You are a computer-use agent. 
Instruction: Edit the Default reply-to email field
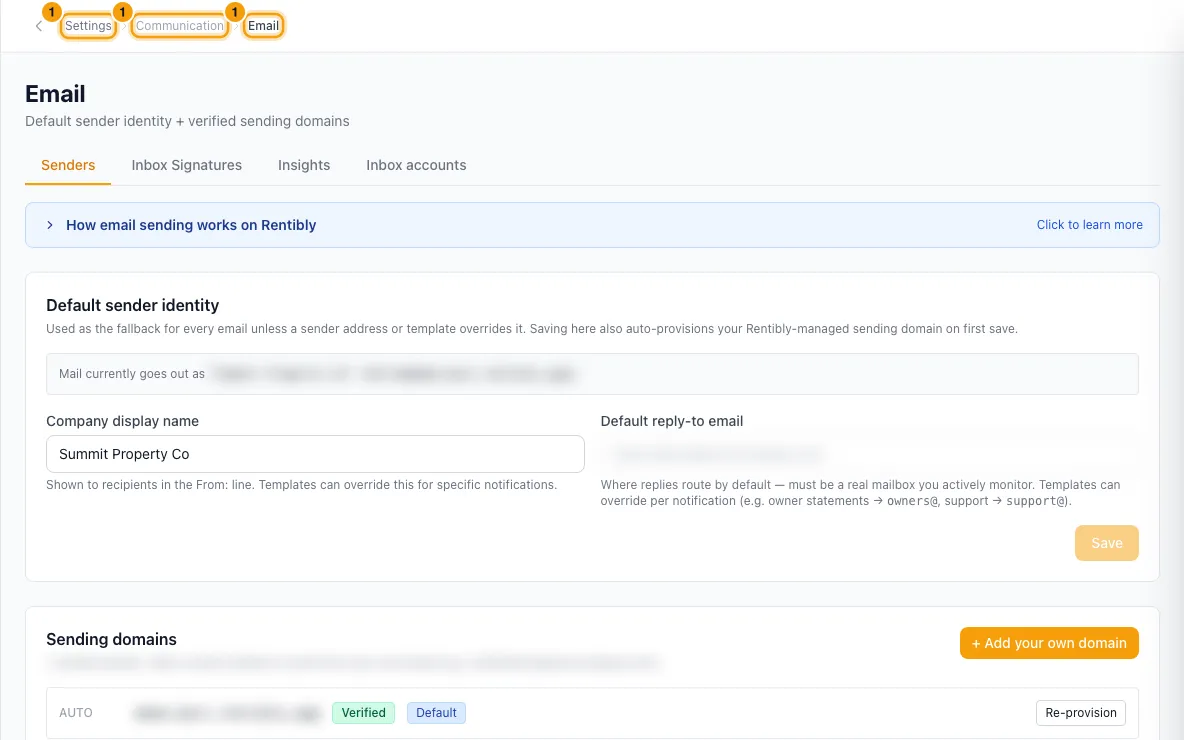pyautogui.click(x=869, y=454)
